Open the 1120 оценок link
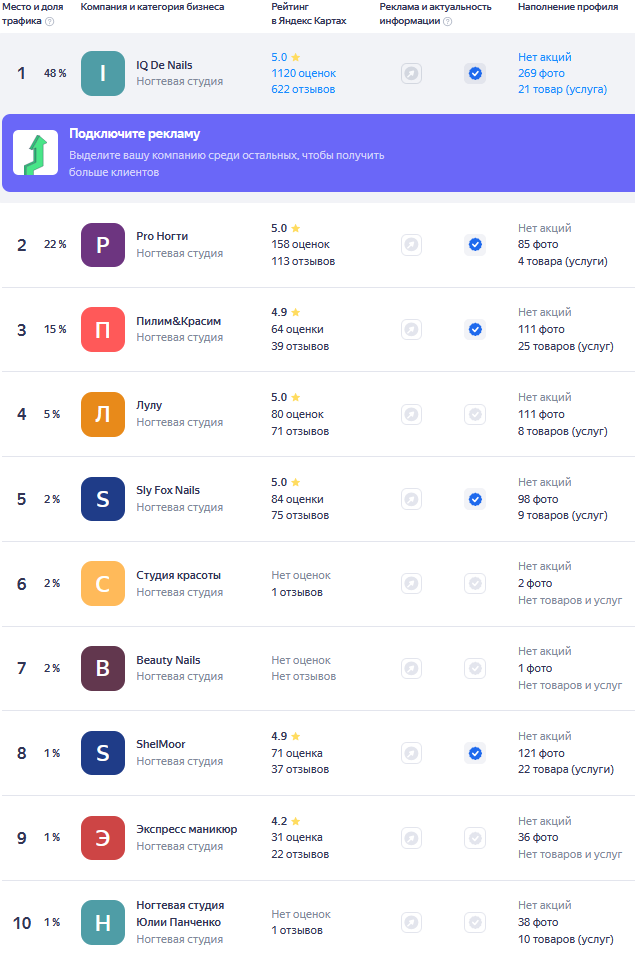635x960 pixels. (x=304, y=73)
